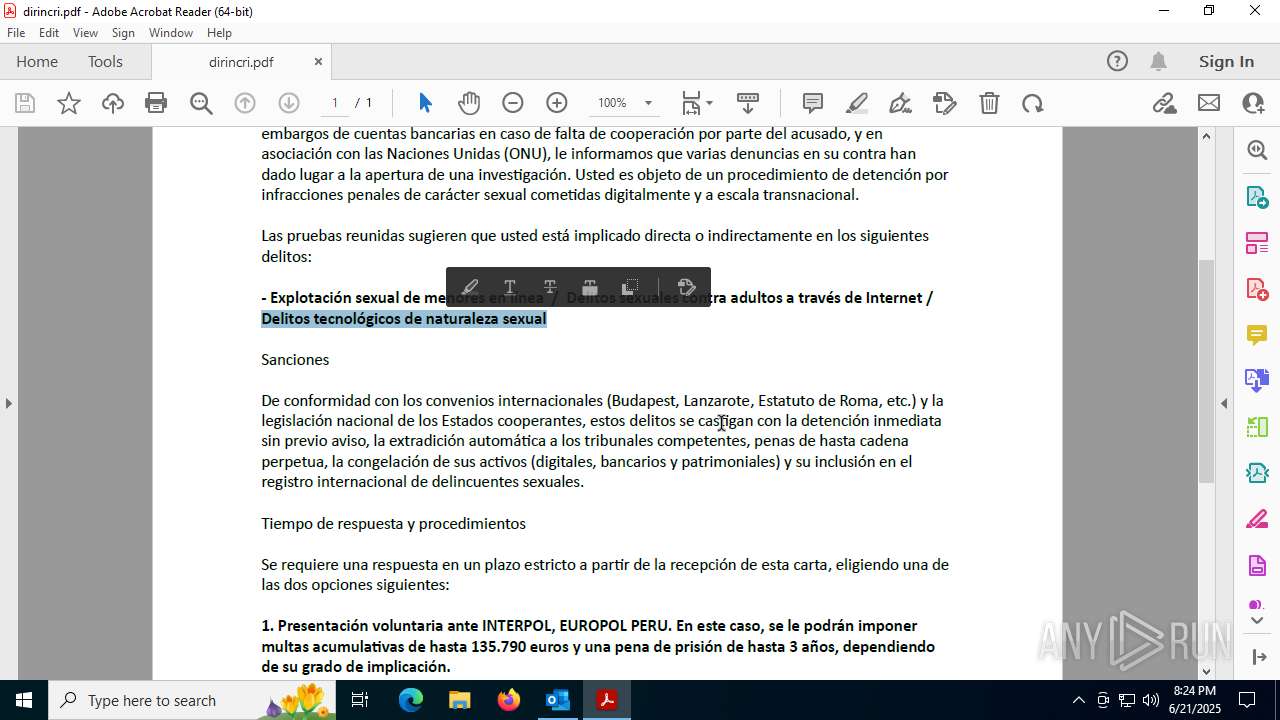The height and width of the screenshot is (720, 1280).
Task: Save the file with floppy icon
Action: [25, 103]
